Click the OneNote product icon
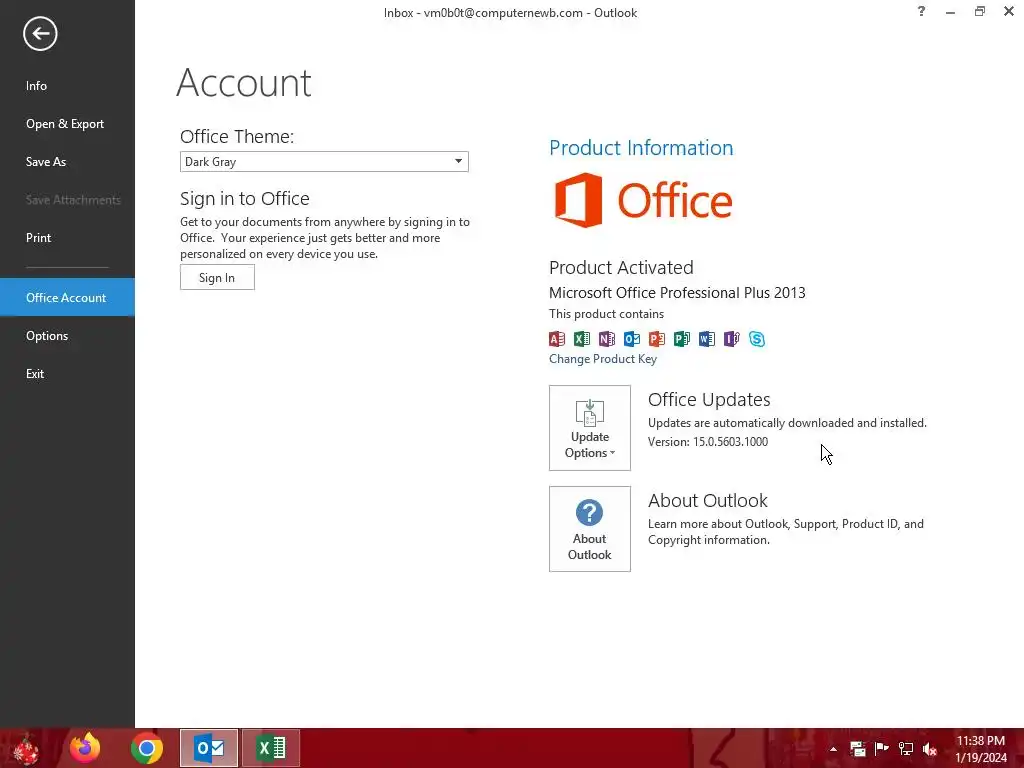Screen dimensions: 1024x768 tap(607, 338)
